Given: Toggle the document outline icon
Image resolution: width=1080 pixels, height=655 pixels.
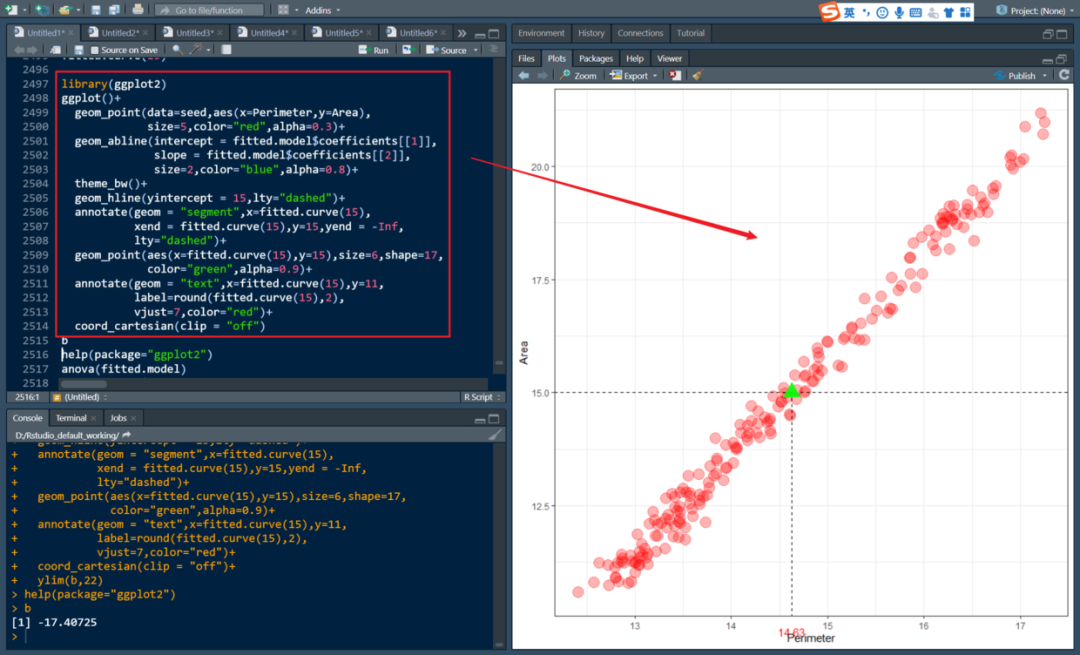Looking at the screenshot, I should tap(493, 50).
